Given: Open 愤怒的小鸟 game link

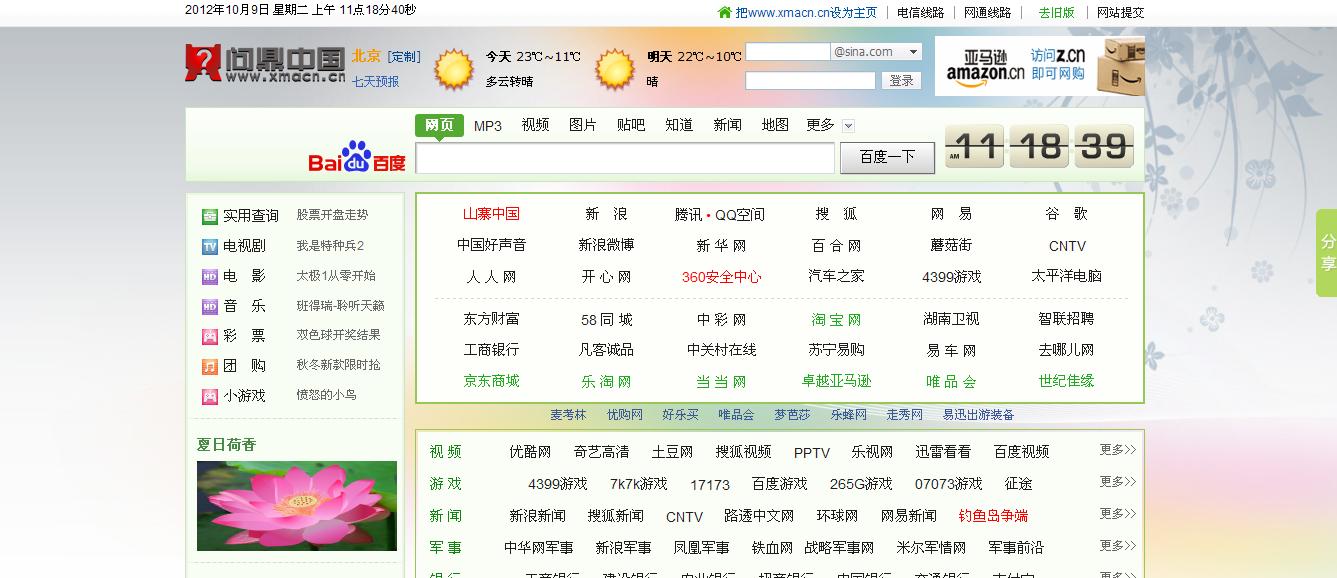Looking at the screenshot, I should point(326,395).
